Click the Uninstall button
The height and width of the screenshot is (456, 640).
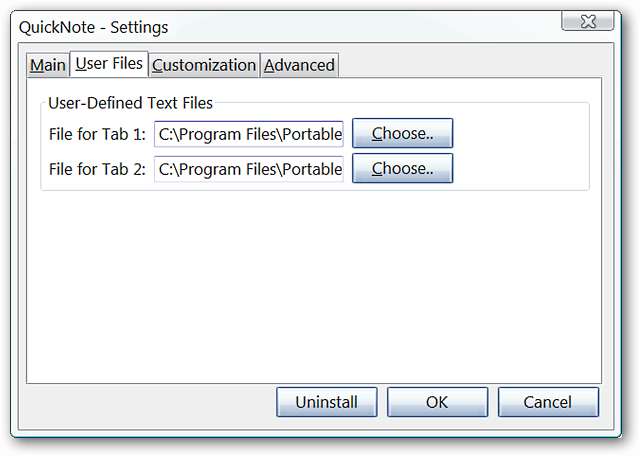tap(326, 402)
